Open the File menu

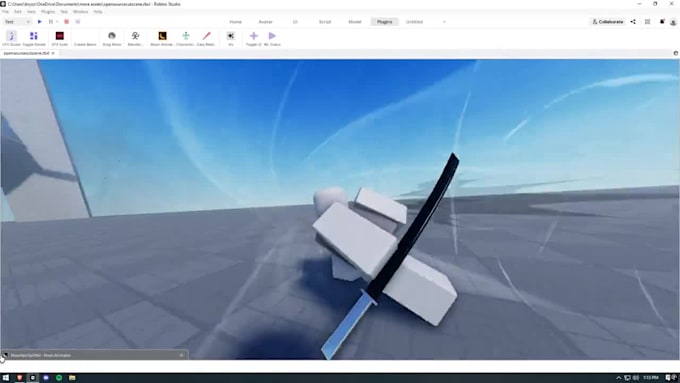tap(5, 12)
